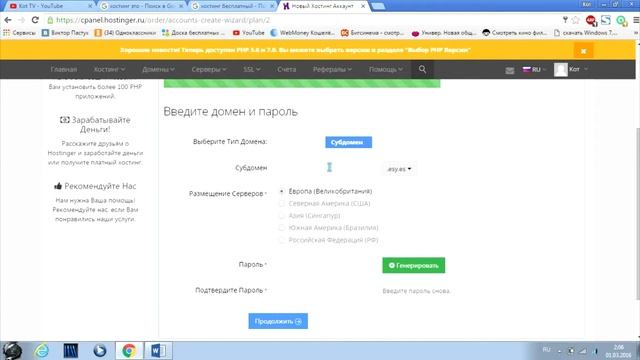Expand the SSL navigation menu

251,69
